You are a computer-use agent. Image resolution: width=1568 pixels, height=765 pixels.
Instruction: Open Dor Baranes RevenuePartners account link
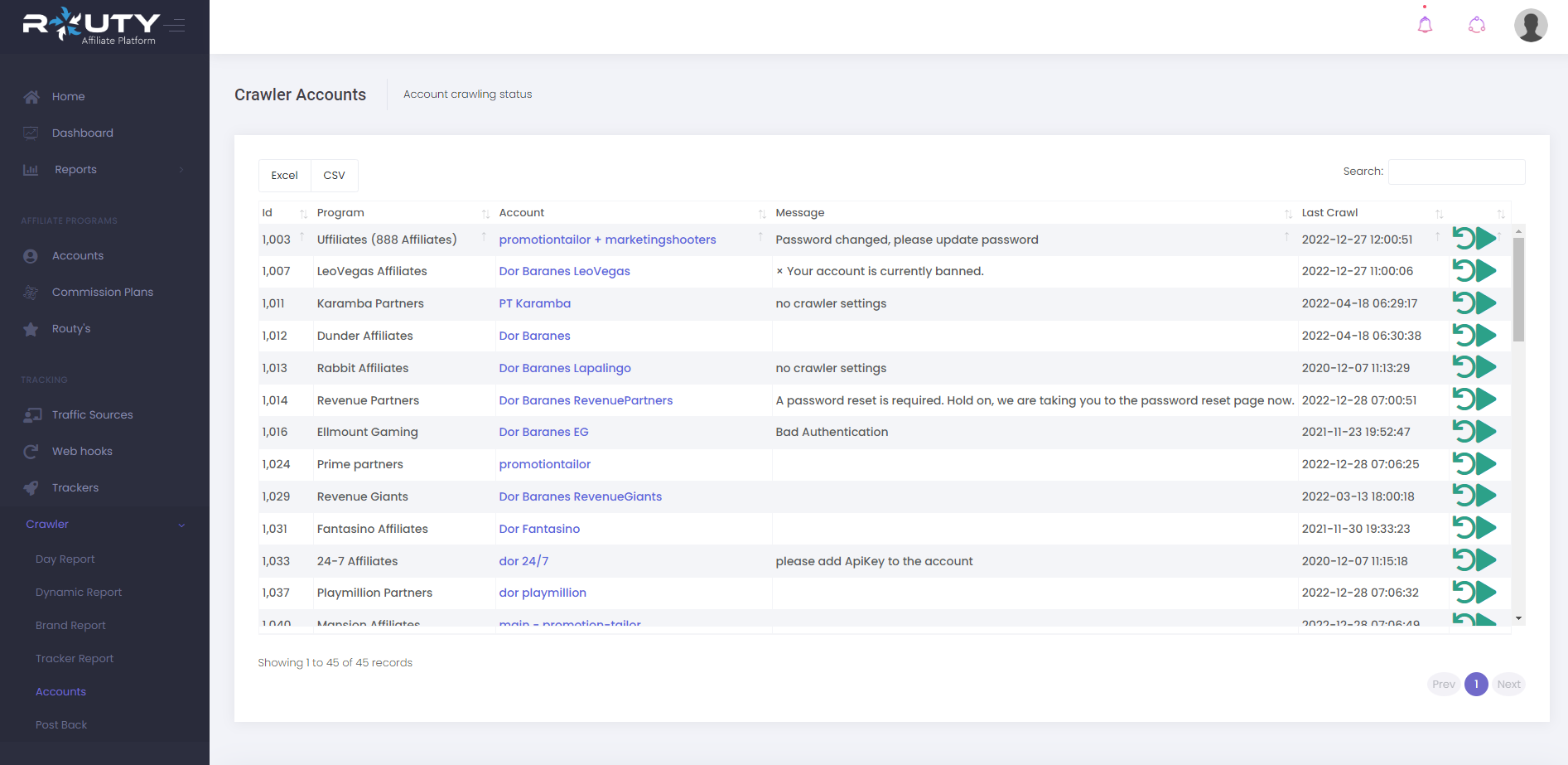point(586,400)
